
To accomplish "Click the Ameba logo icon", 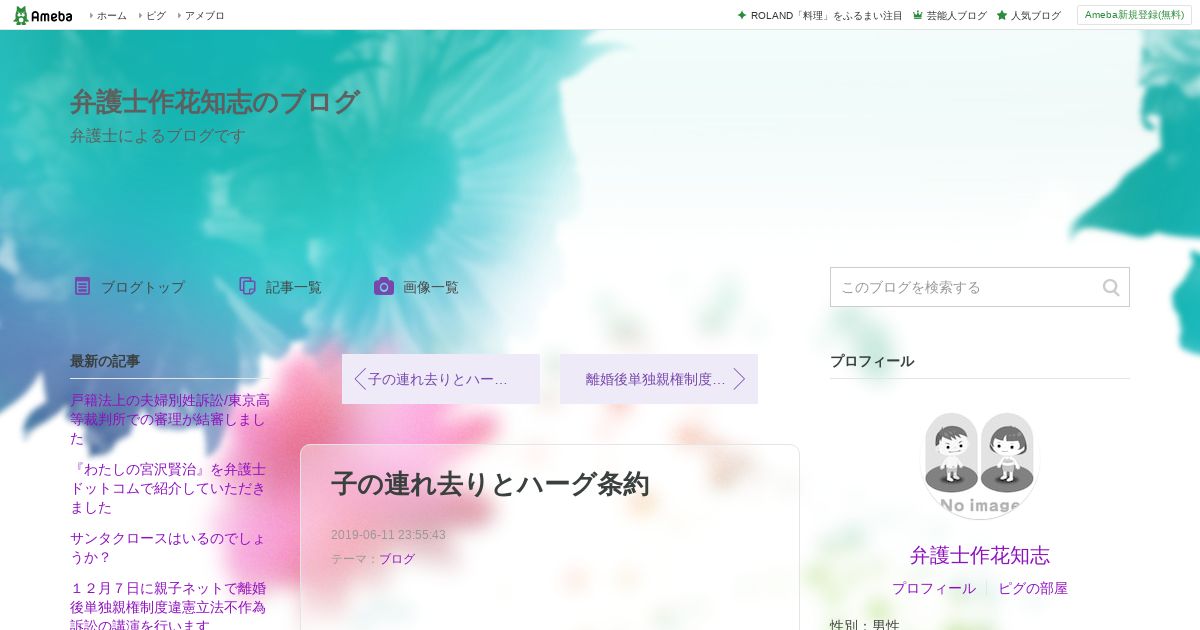I will [x=42, y=15].
